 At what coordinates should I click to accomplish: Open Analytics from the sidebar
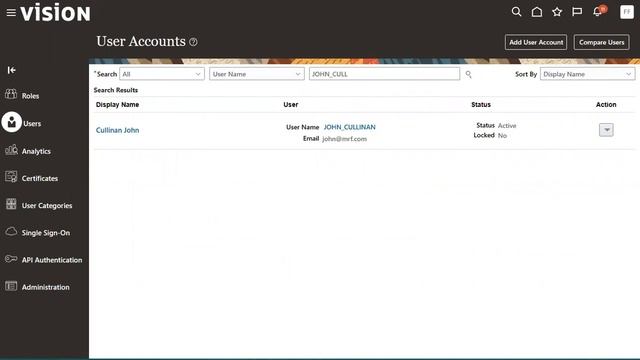pyautogui.click(x=36, y=151)
